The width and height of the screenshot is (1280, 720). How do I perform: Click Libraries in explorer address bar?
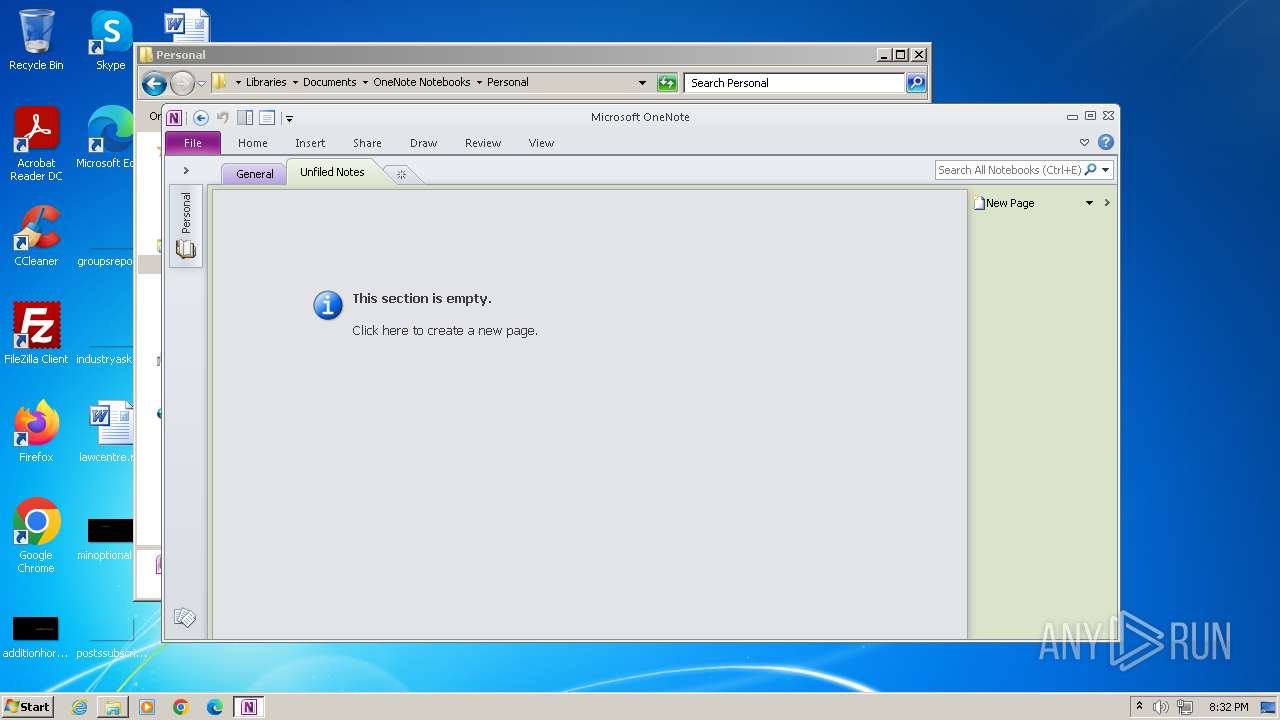266,83
